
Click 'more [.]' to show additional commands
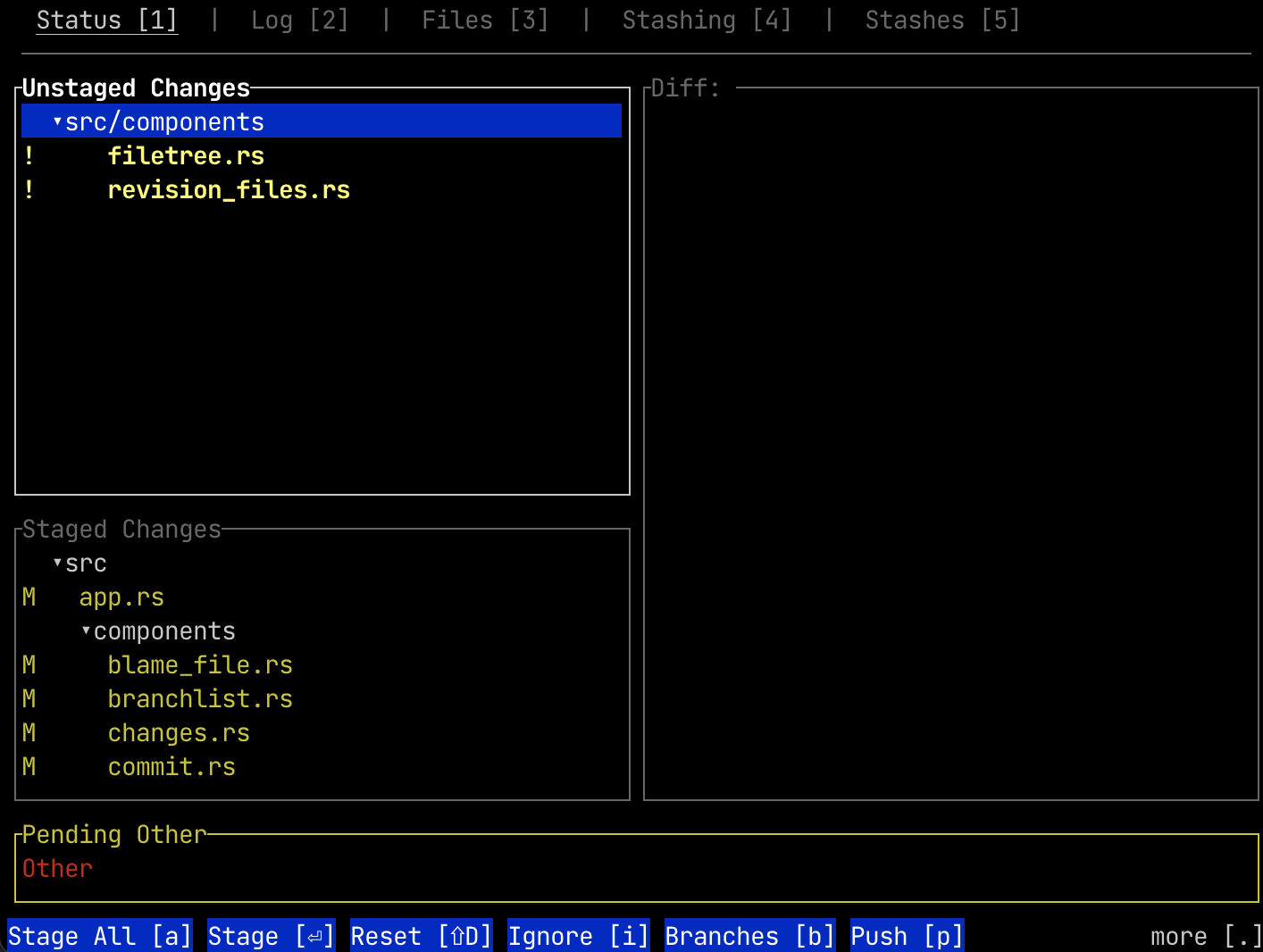[1202, 935]
